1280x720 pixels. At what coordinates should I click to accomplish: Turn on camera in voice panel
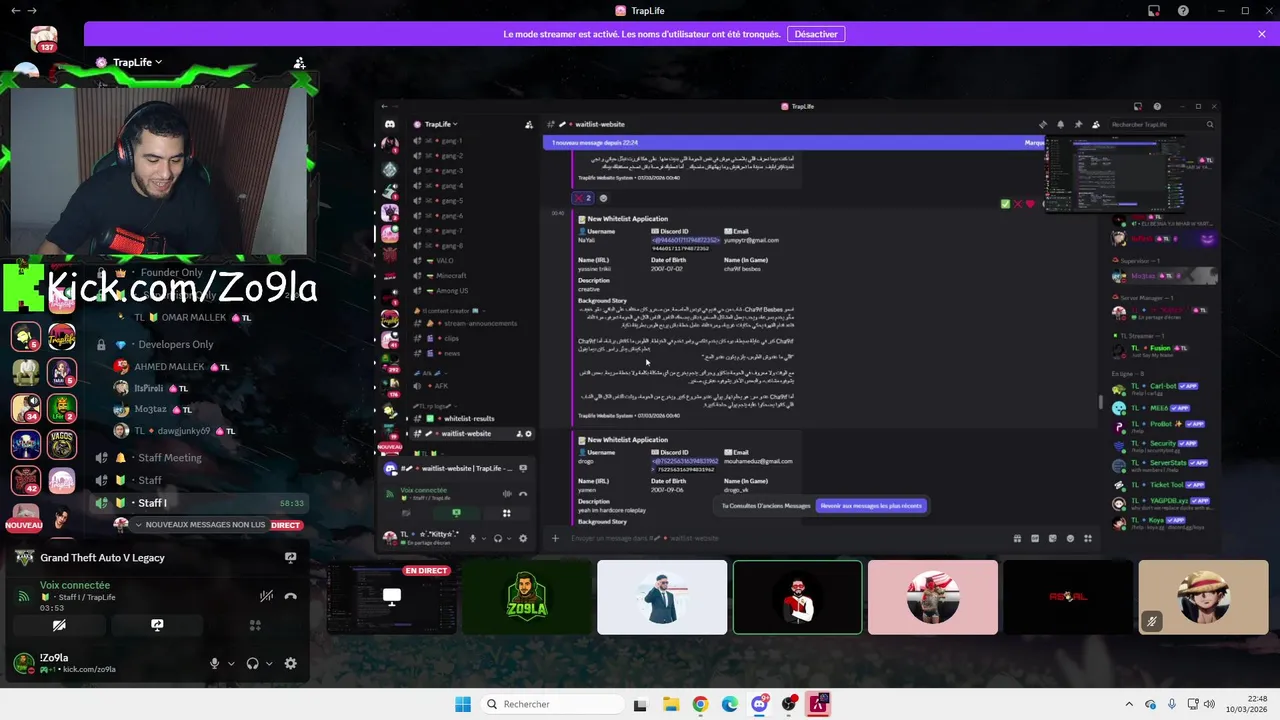tap(59, 625)
